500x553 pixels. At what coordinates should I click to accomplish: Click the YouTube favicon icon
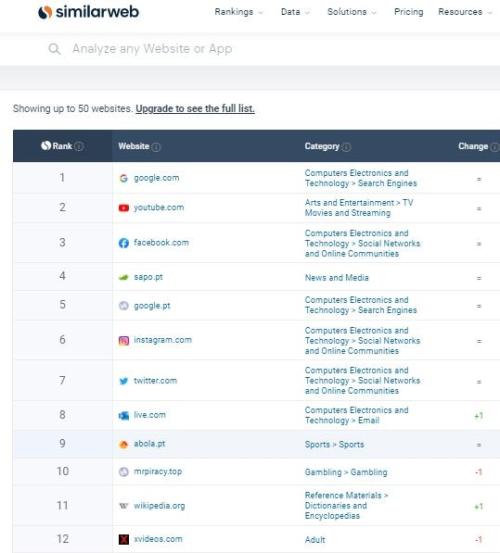123,208
